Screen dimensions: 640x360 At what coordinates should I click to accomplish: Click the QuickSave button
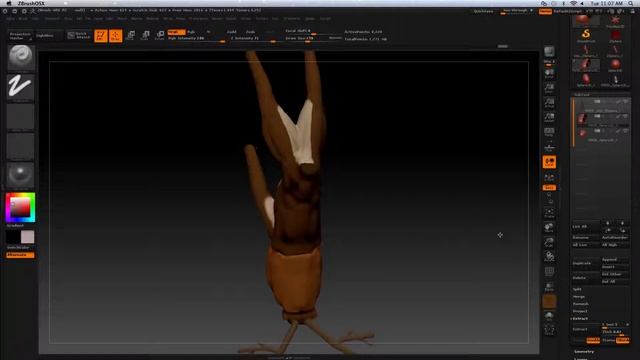click(x=484, y=11)
